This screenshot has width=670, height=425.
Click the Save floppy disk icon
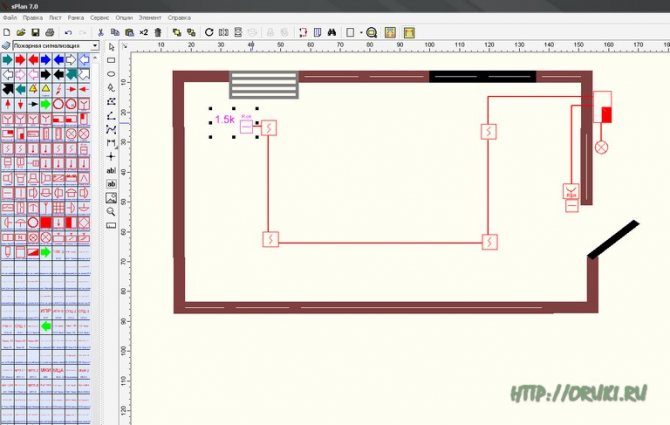pyautogui.click(x=36, y=32)
